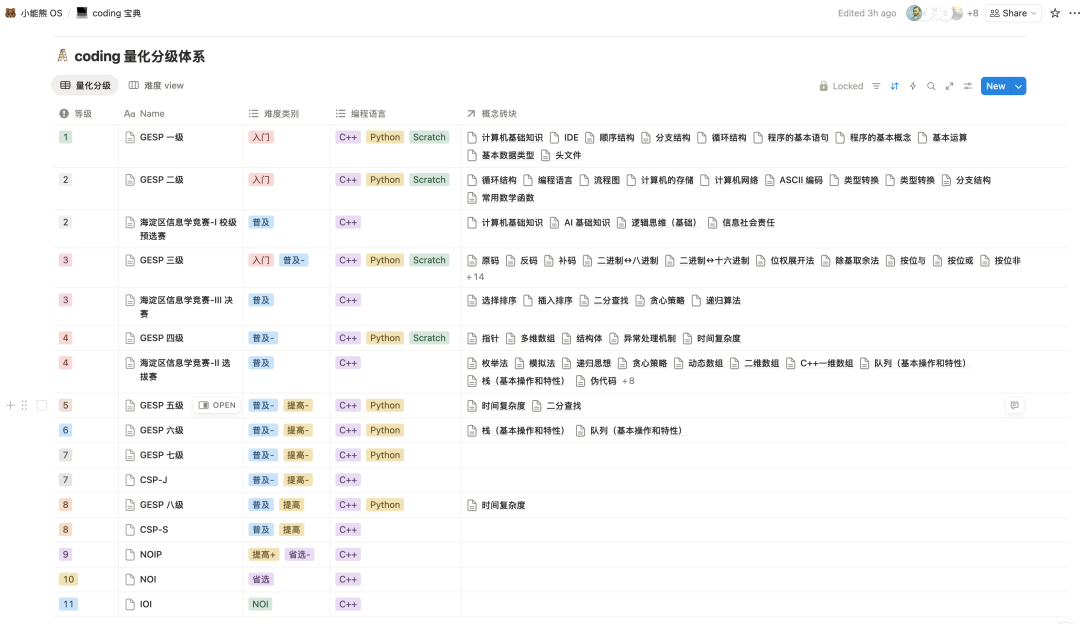Screen dimensions: 1080x624
Task: Click the Python tag in GESP 八级 row
Action: pos(385,505)
